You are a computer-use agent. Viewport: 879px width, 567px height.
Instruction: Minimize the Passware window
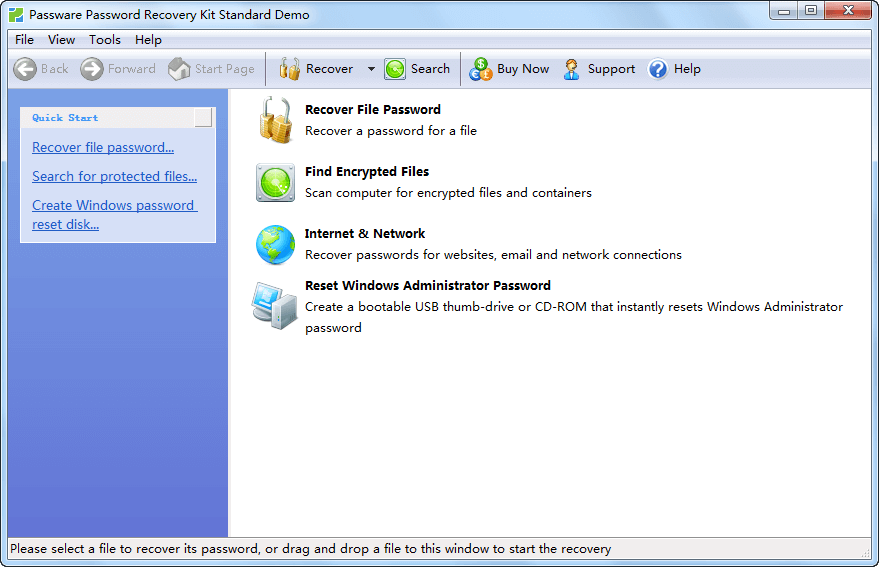click(784, 10)
